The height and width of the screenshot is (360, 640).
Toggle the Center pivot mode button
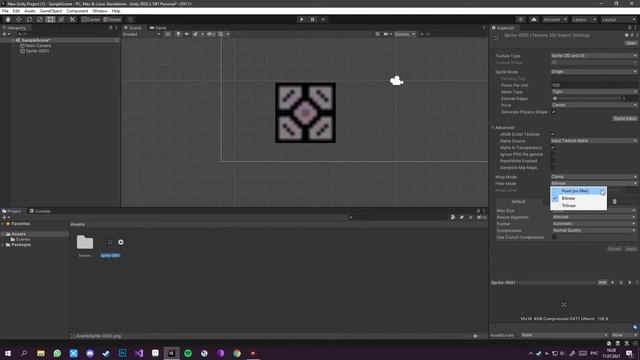(91, 19)
